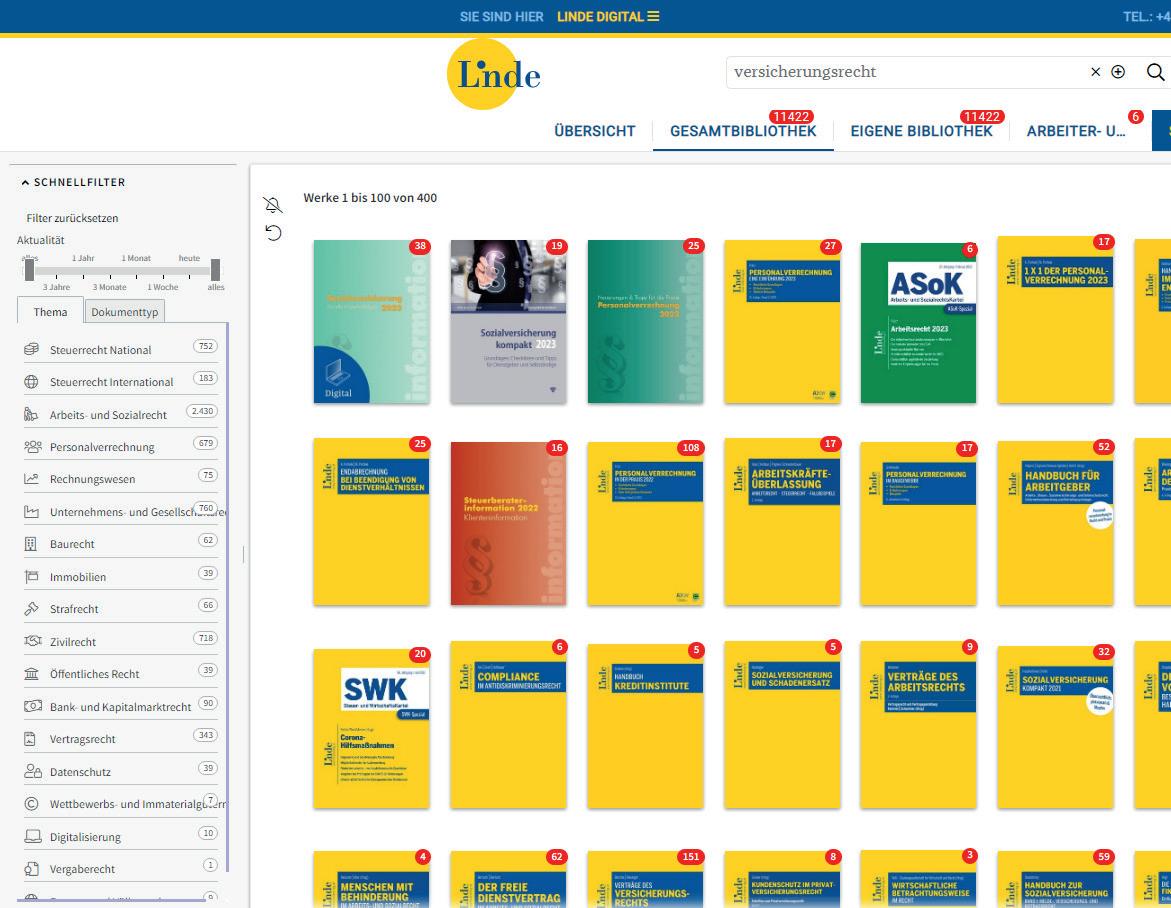Viewport: 1171px width, 908px height.
Task: Switch to the Dokumenttyp filter tab
Action: [x=125, y=311]
